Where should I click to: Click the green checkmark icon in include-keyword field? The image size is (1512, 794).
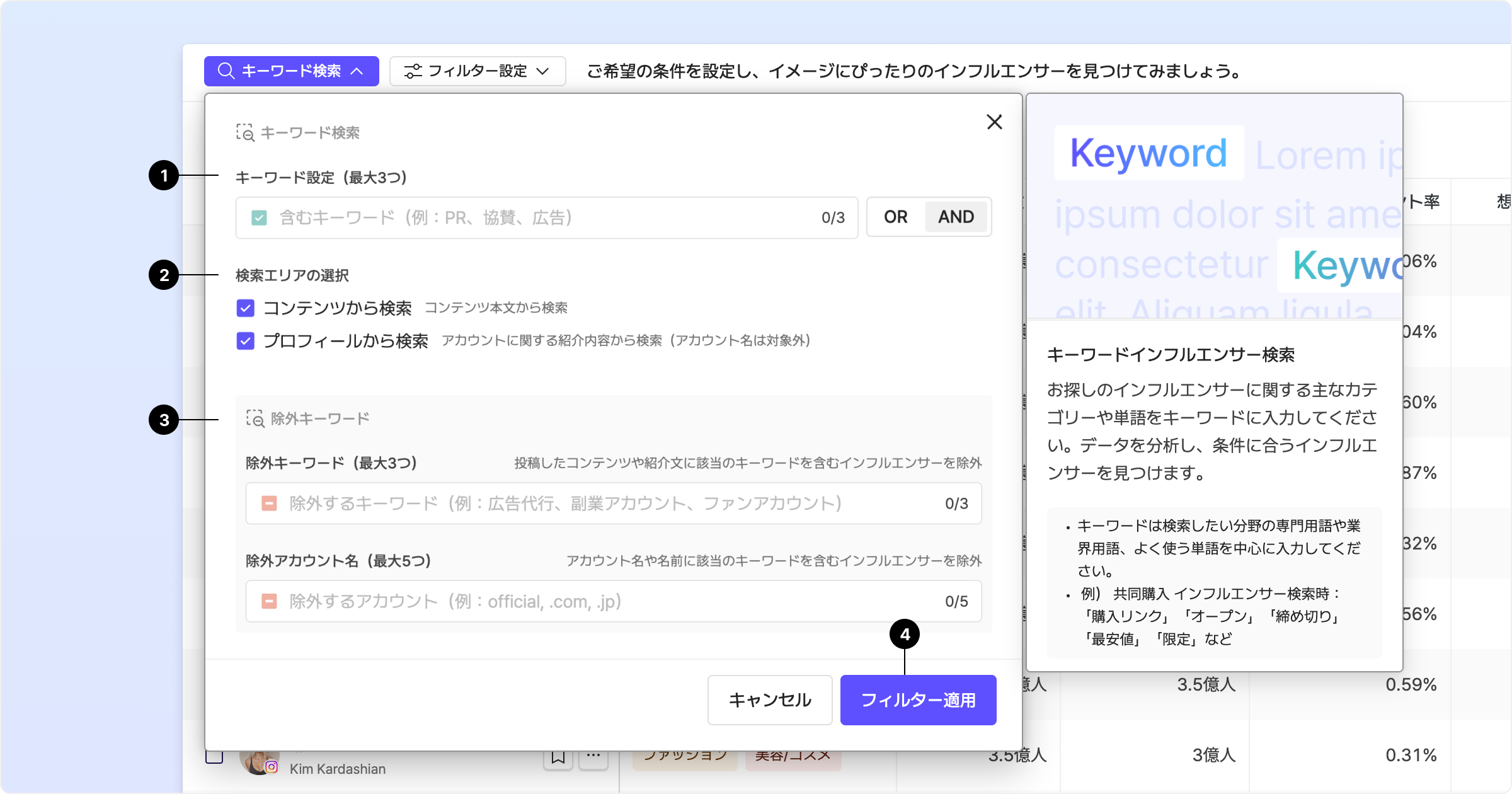tap(259, 218)
